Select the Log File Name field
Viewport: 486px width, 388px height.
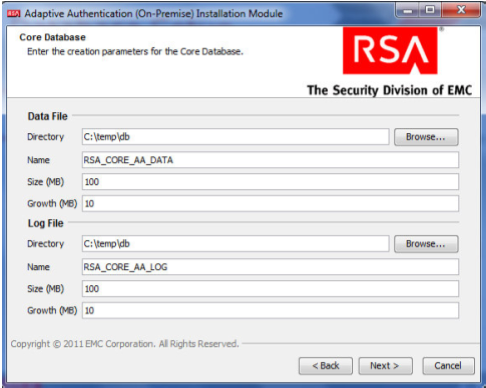coord(270,267)
